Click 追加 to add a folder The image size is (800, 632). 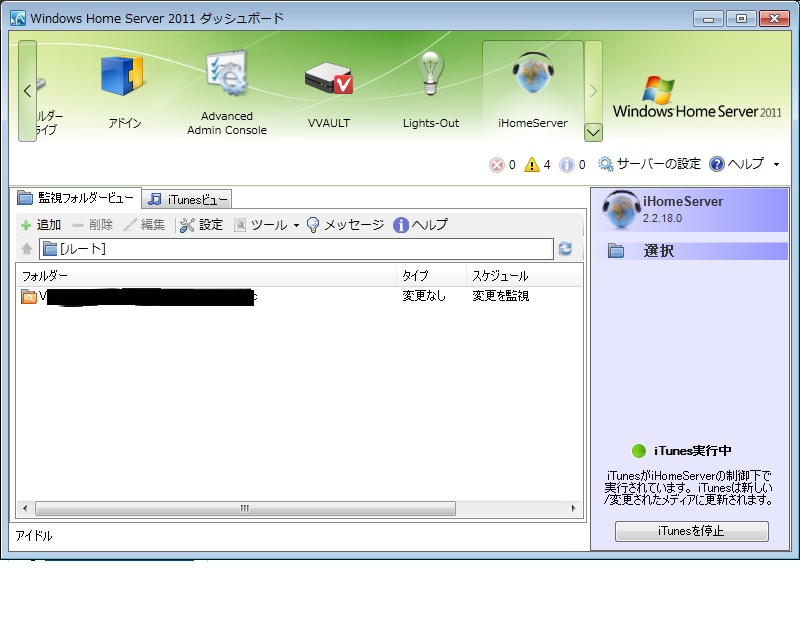(41, 224)
